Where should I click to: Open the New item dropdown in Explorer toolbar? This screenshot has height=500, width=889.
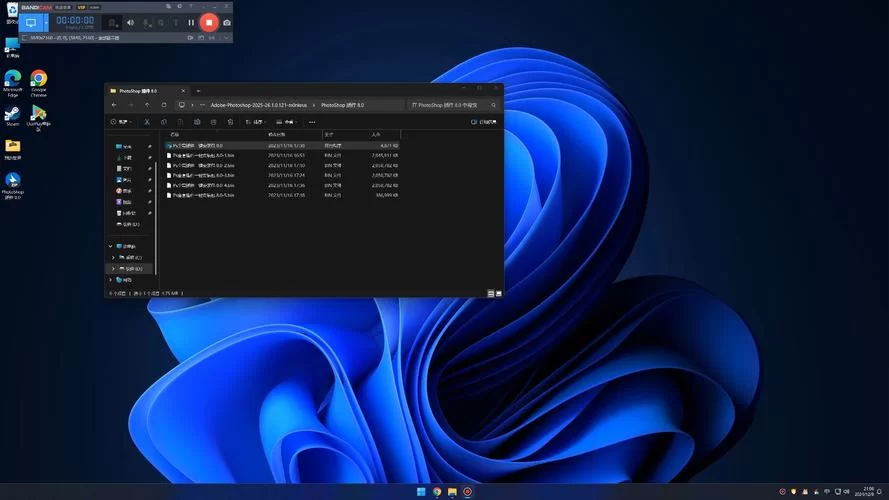click(121, 122)
